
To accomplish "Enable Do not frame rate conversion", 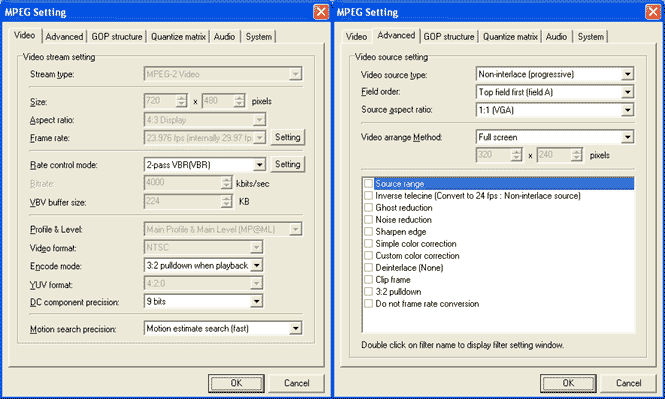I will pyautogui.click(x=368, y=304).
